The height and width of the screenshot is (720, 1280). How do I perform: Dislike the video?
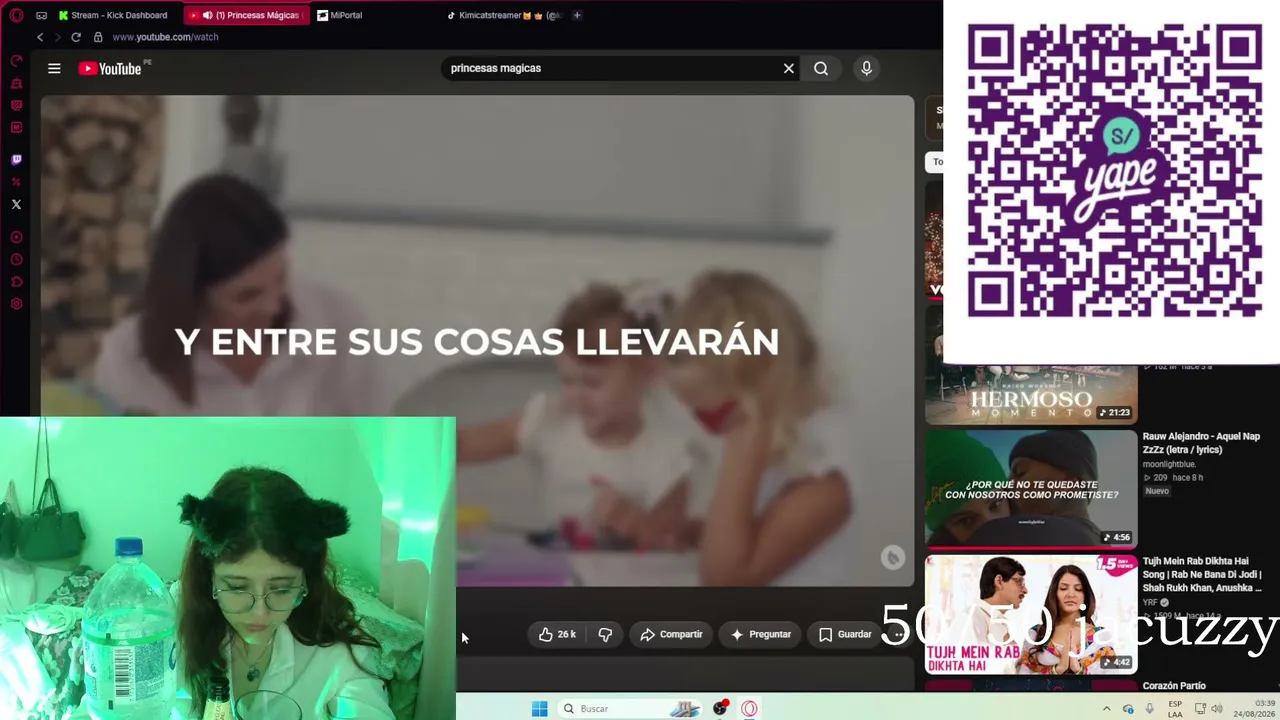pos(605,634)
